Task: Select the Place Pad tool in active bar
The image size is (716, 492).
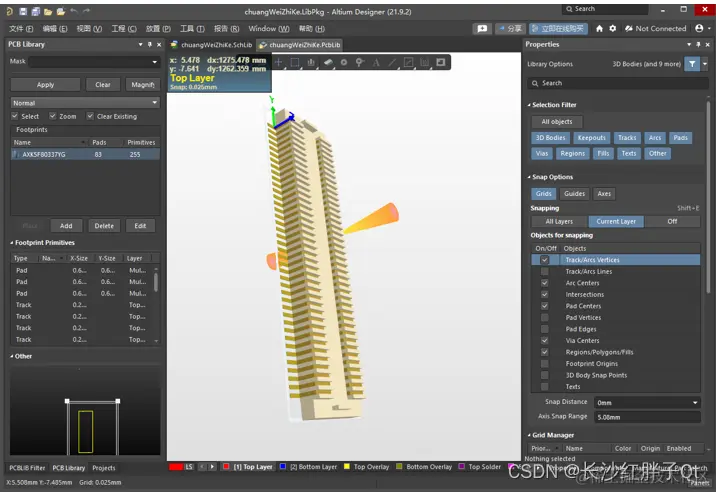Action: click(344, 62)
